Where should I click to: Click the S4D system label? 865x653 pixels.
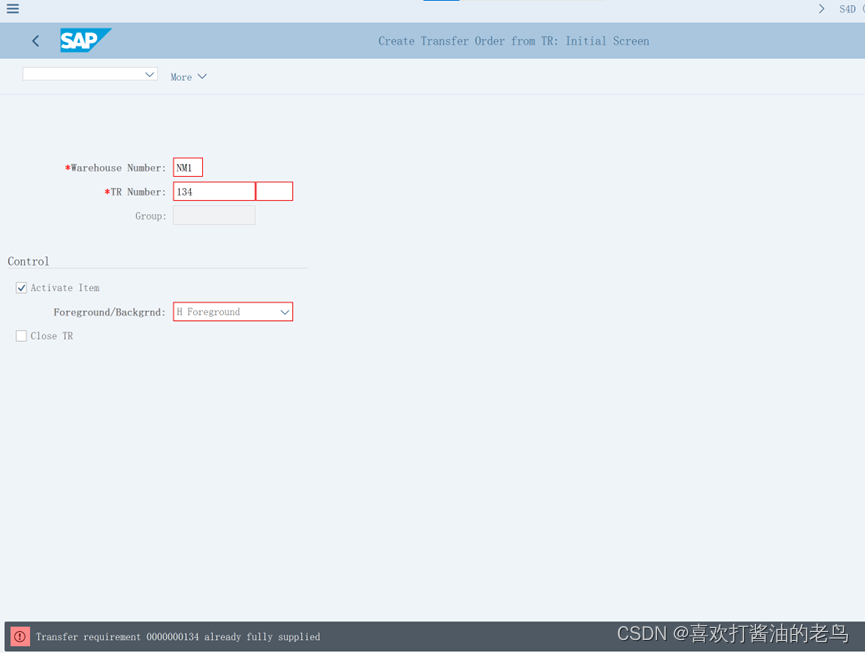(x=847, y=9)
